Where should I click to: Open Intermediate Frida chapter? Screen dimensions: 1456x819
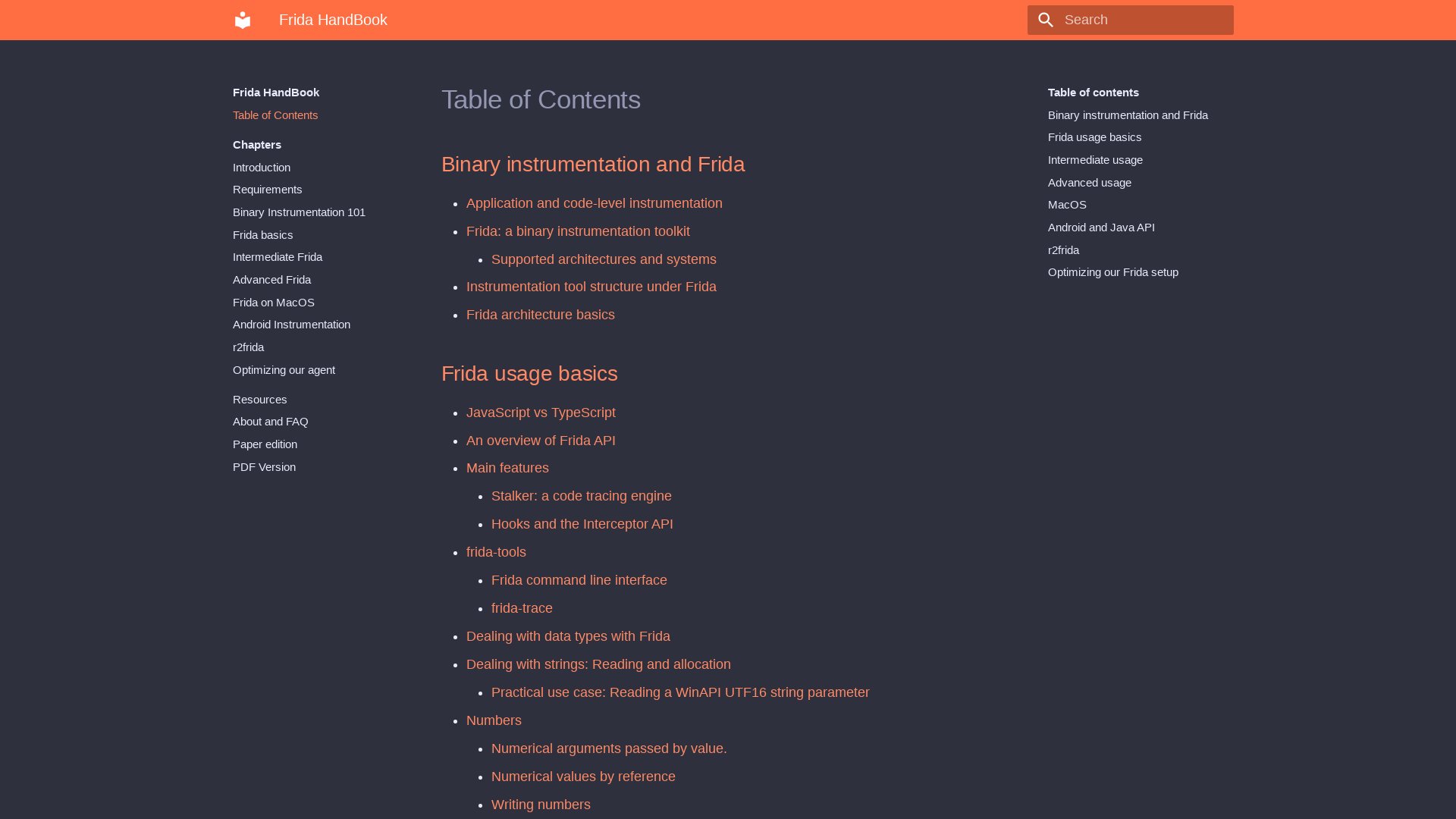[278, 257]
